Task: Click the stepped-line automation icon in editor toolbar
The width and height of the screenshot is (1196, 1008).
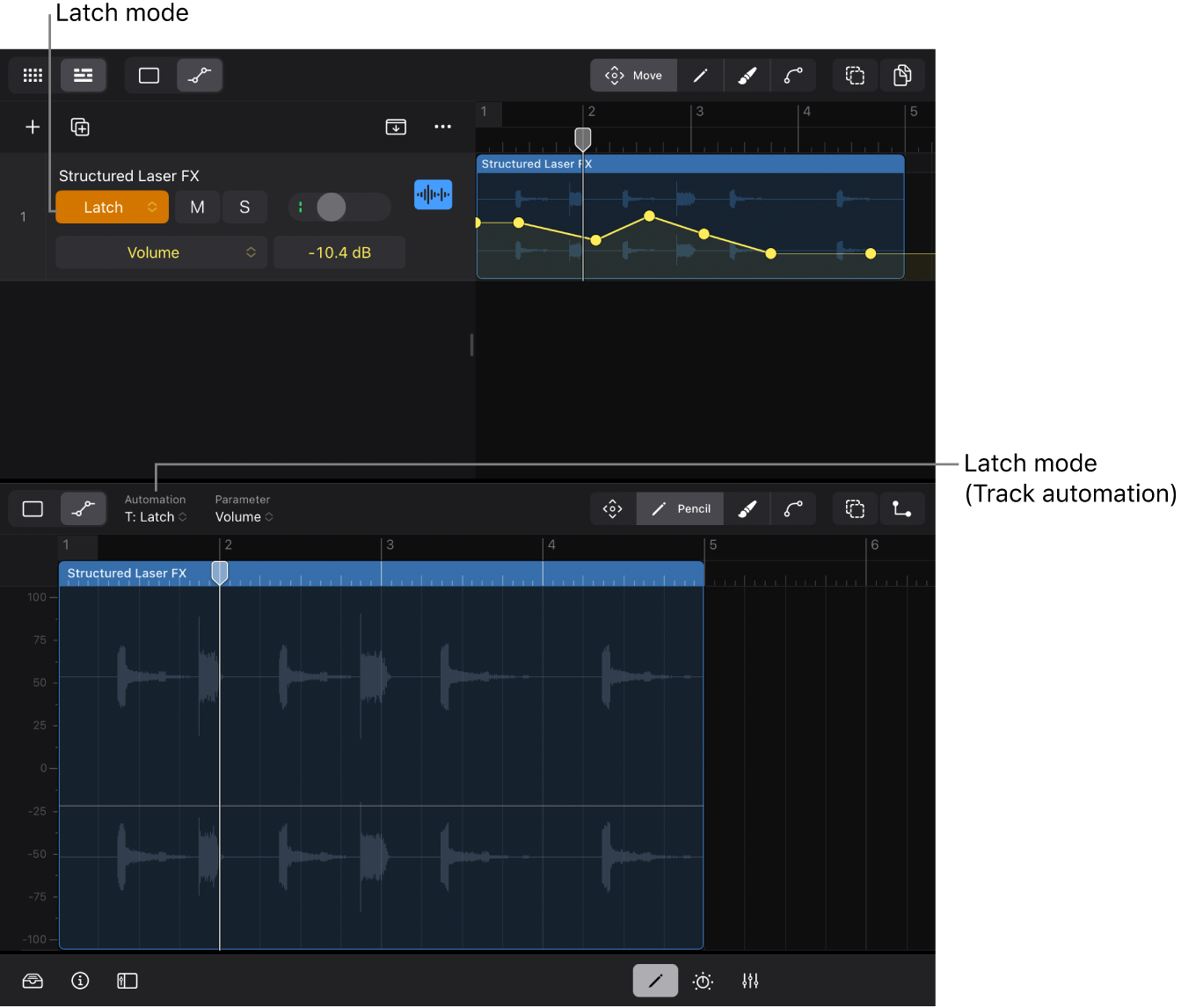Action: (902, 509)
